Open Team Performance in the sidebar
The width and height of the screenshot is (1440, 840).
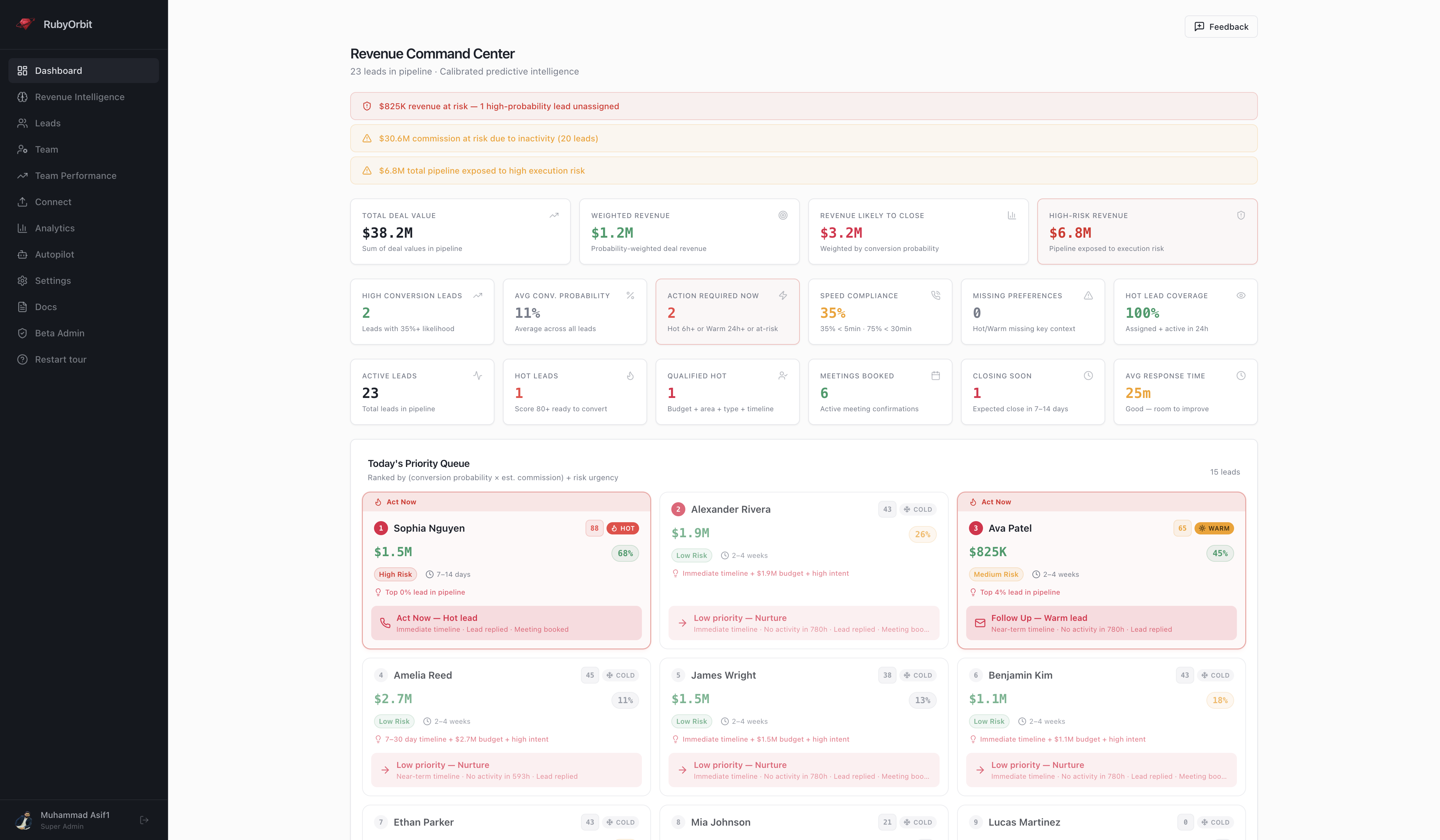(x=83, y=175)
